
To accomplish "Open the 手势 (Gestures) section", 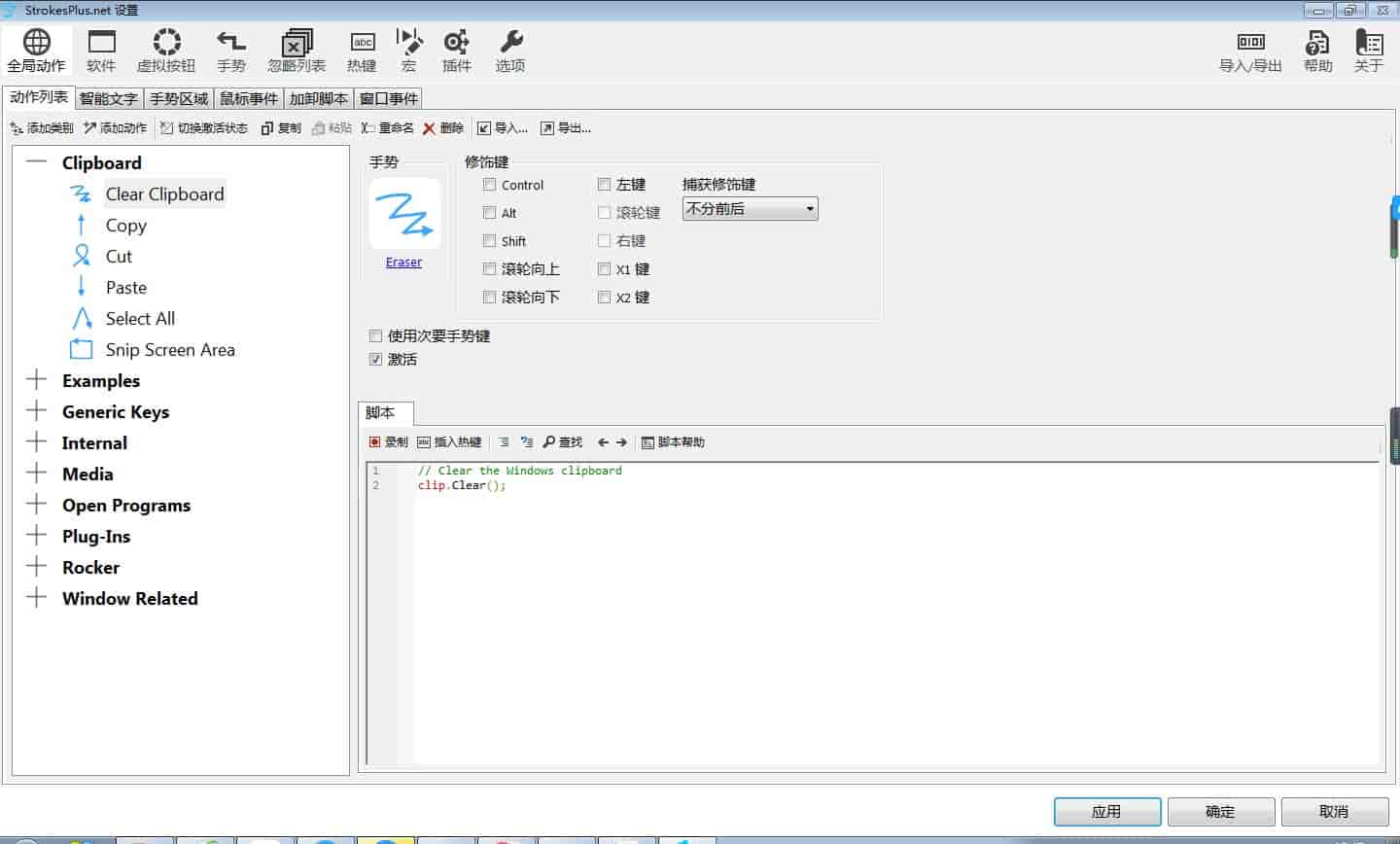I will (231, 51).
